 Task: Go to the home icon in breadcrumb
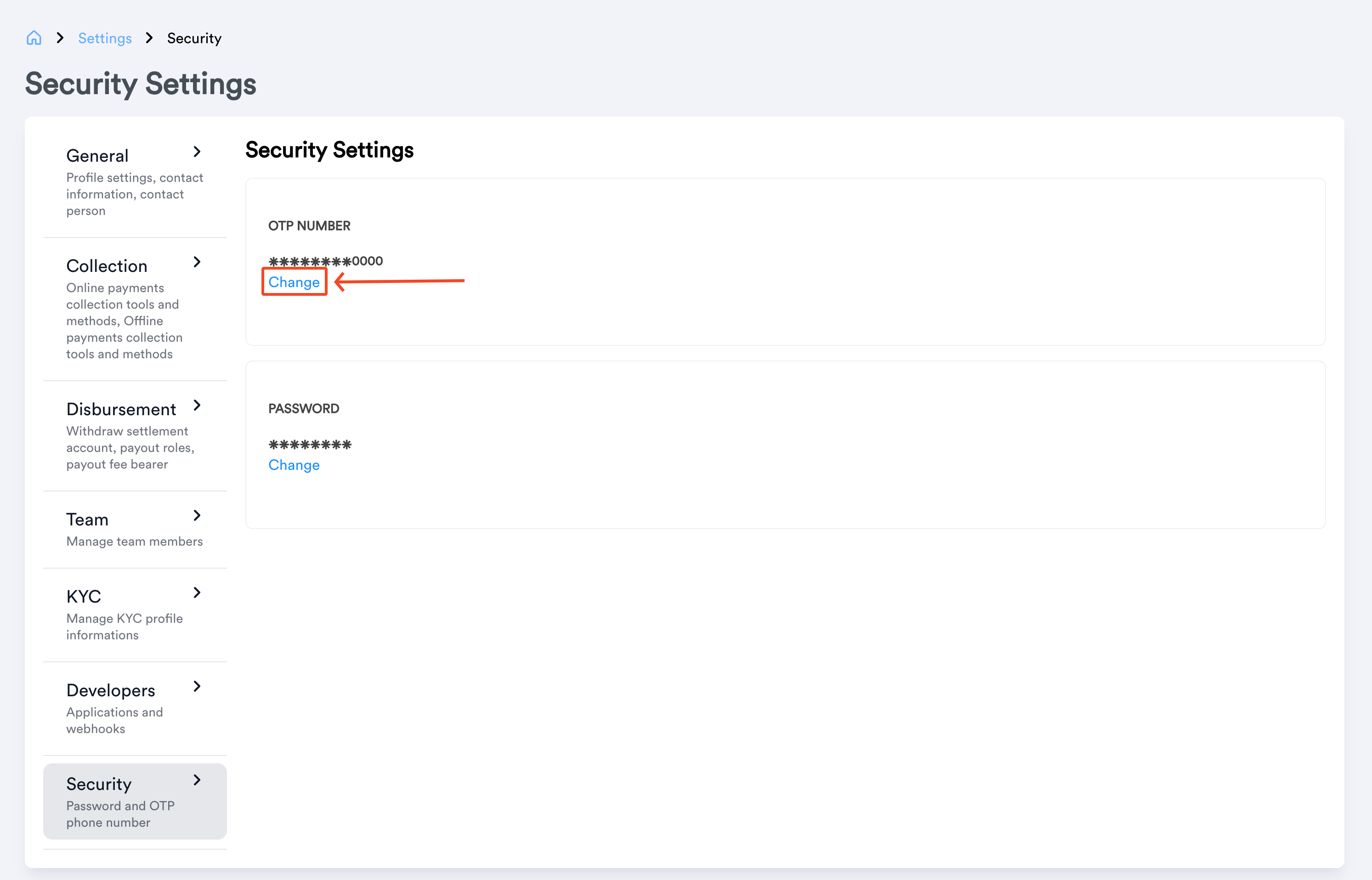pyautogui.click(x=34, y=38)
